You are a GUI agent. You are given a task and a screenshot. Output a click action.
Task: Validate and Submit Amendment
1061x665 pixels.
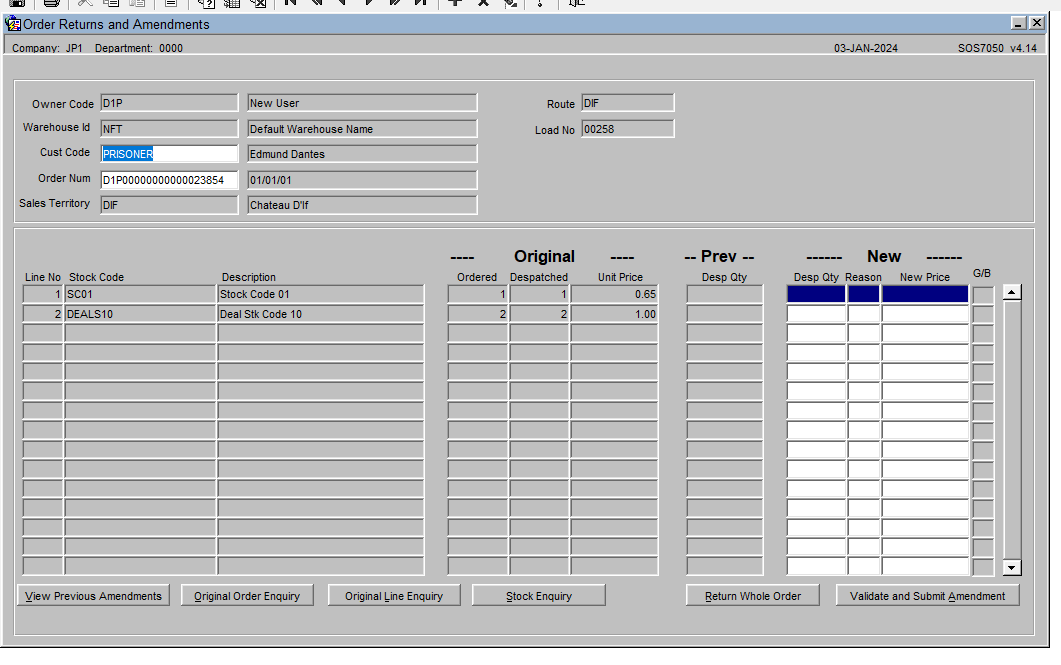pyautogui.click(x=927, y=595)
